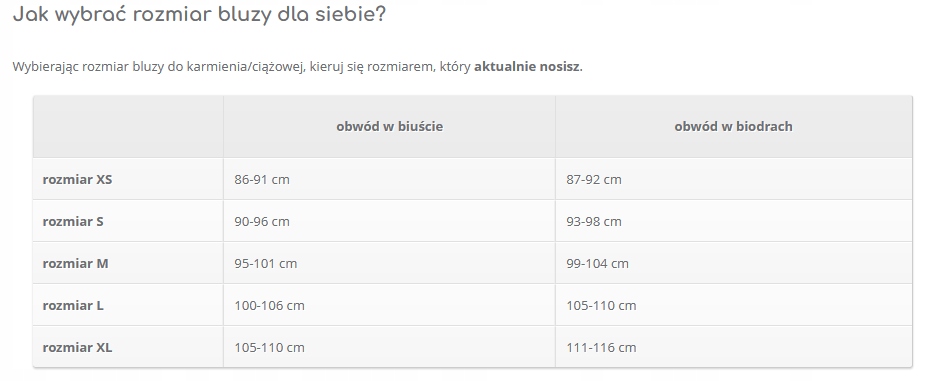Click the '95-101 cm' bust cell
Screen dimensions: 929x381
coord(389,263)
